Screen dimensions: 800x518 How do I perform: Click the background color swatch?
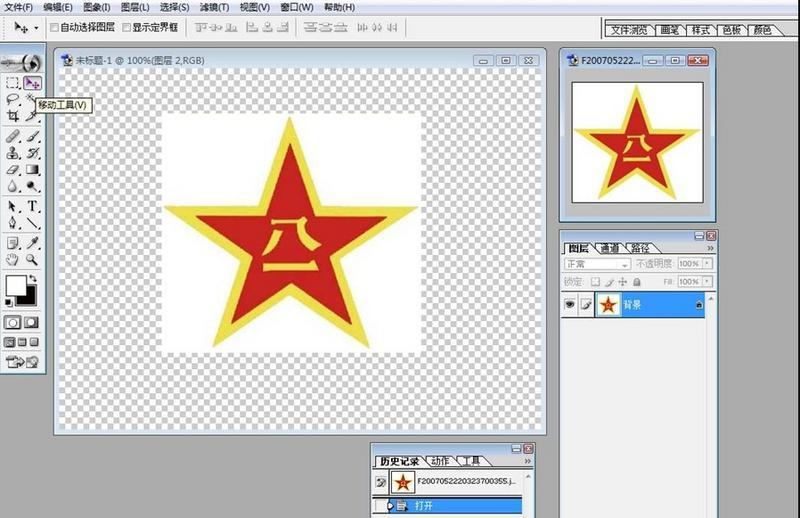(31, 298)
